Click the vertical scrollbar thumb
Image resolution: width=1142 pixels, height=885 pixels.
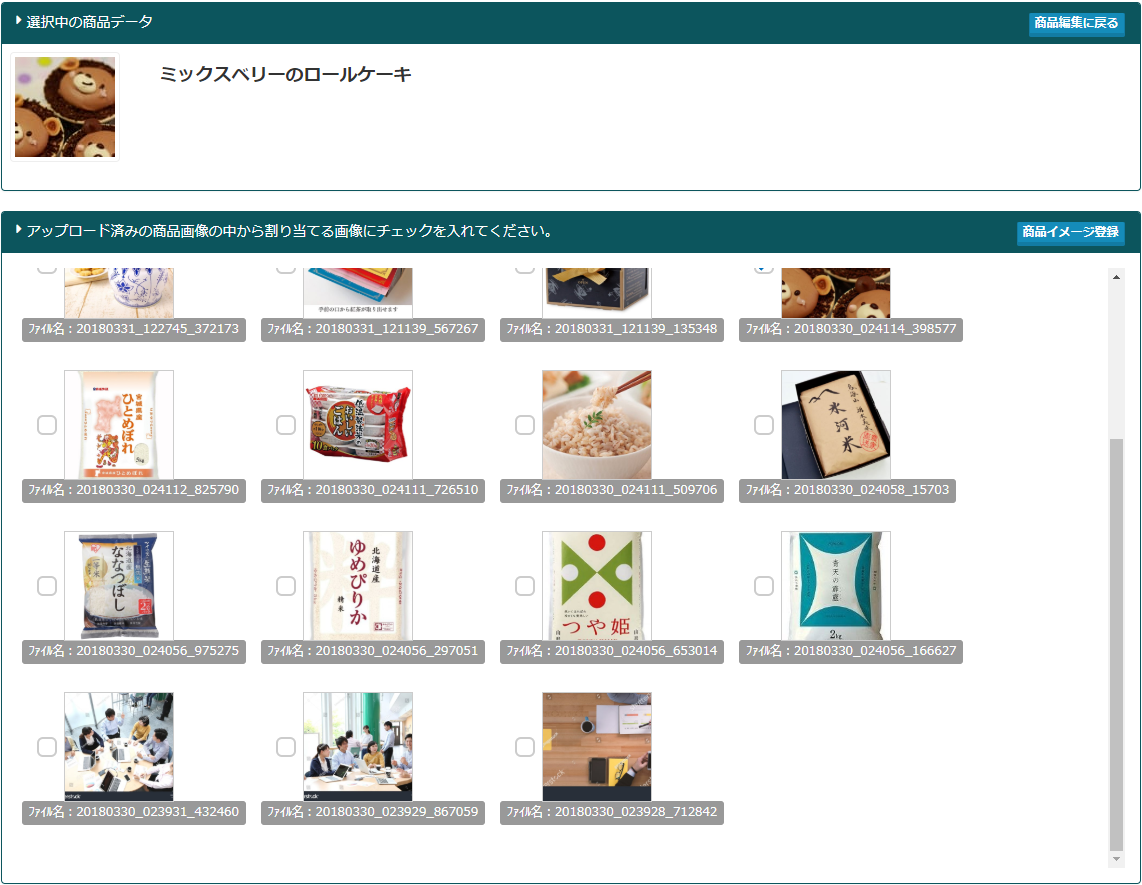click(1116, 640)
